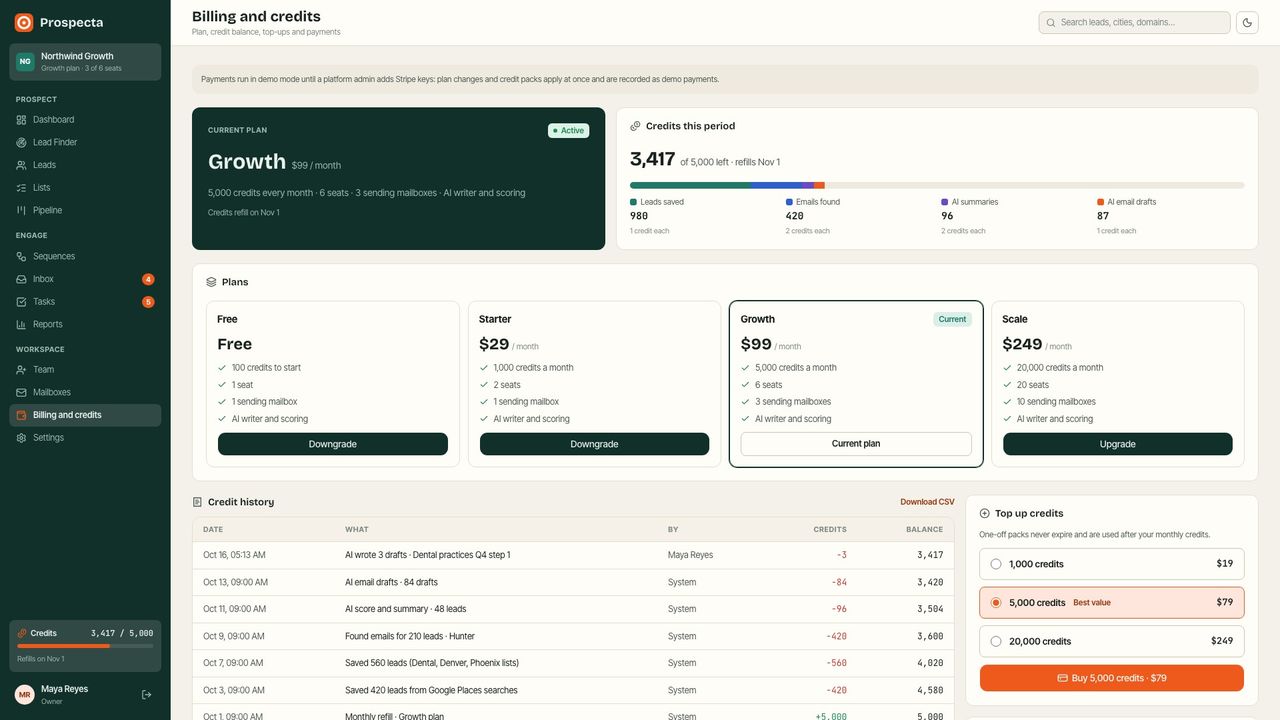Click the Active status badge
Viewport: 1280px width, 720px height.
(x=569, y=131)
